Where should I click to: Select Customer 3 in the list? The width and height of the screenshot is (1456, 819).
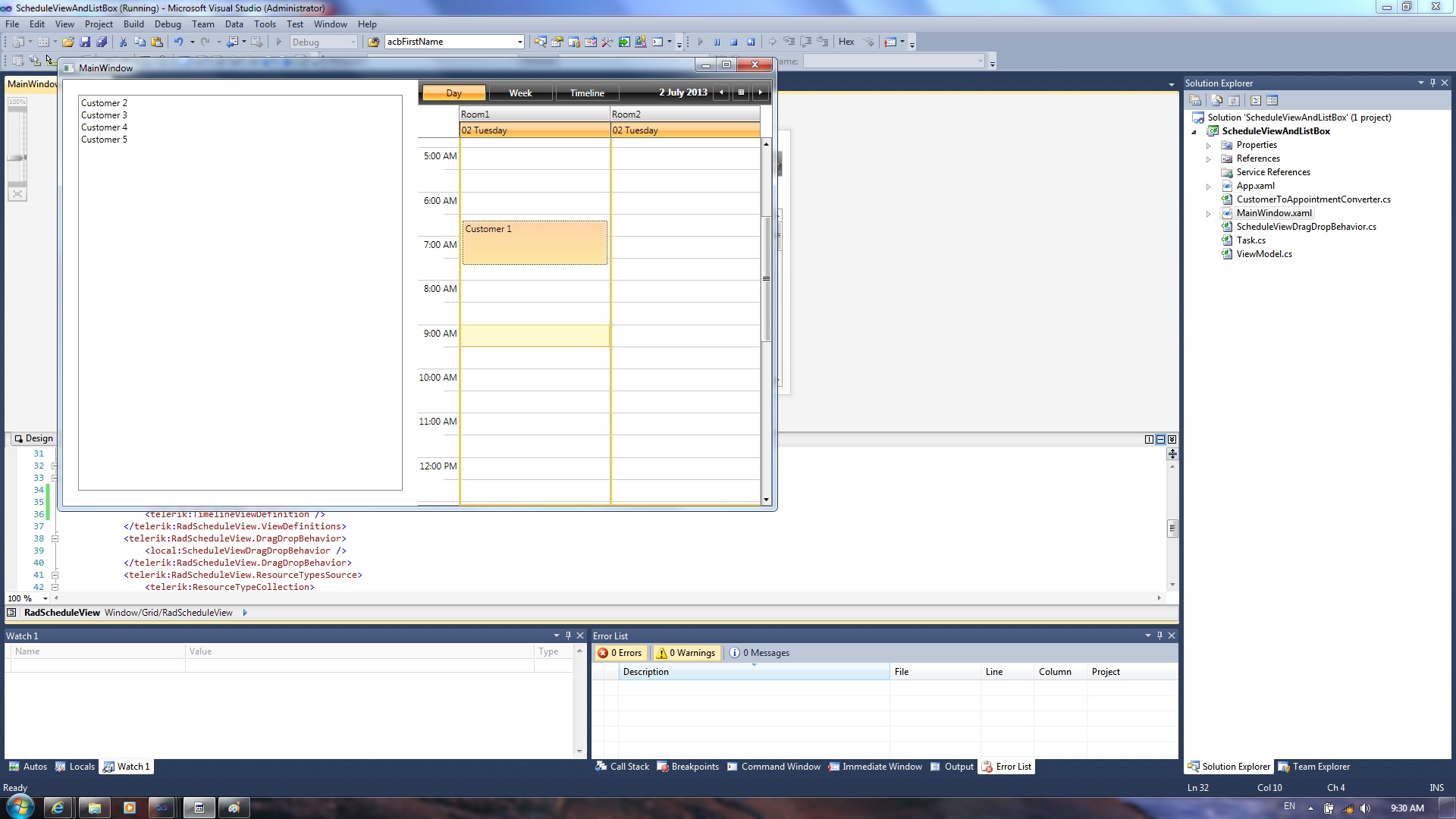pyautogui.click(x=105, y=115)
